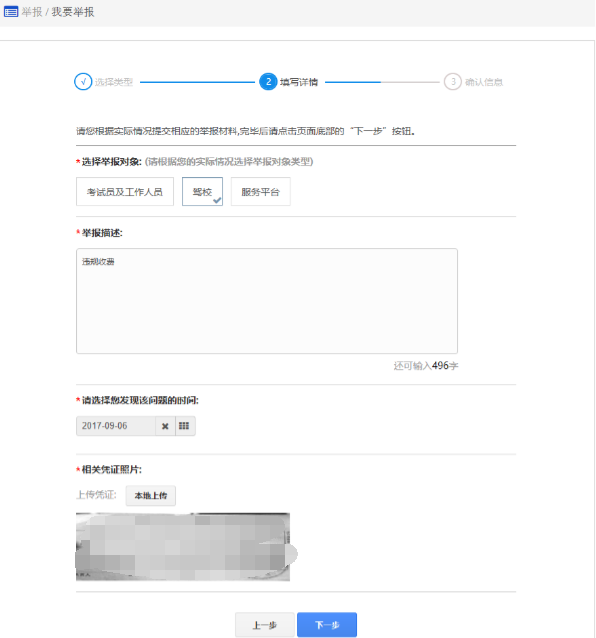Open the calendar grid icon
This screenshot has width=596, height=638.
tap(184, 426)
